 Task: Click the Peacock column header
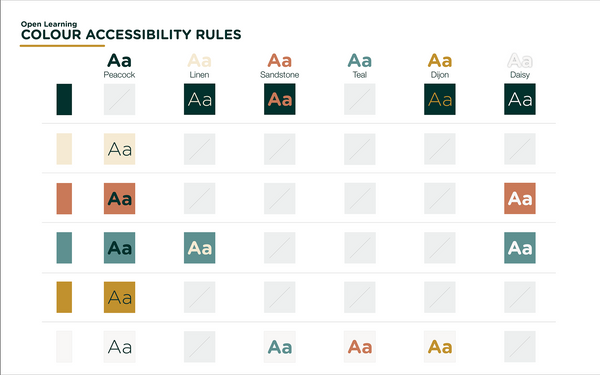(119, 66)
